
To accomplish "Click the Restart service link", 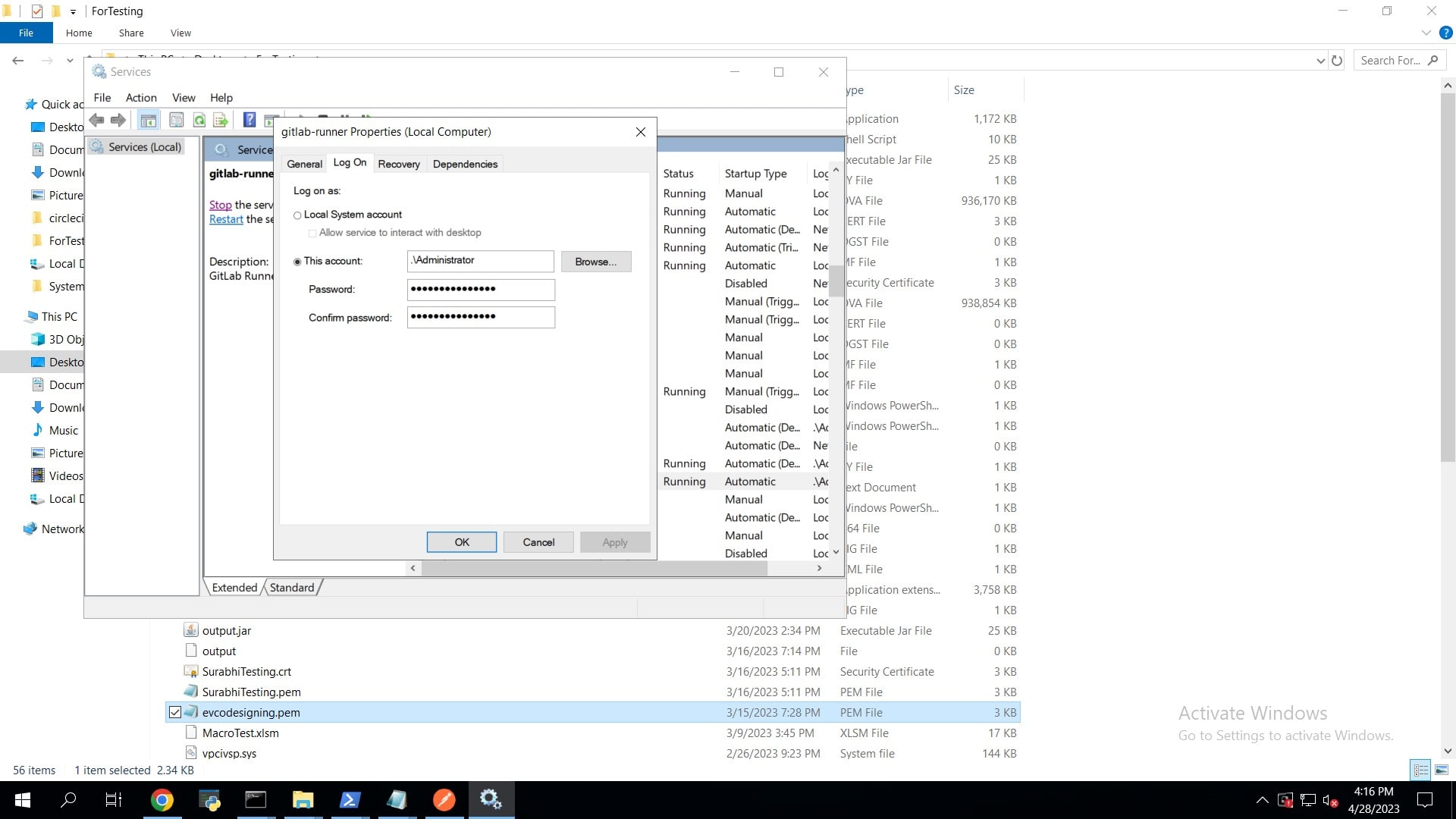I will click(226, 219).
